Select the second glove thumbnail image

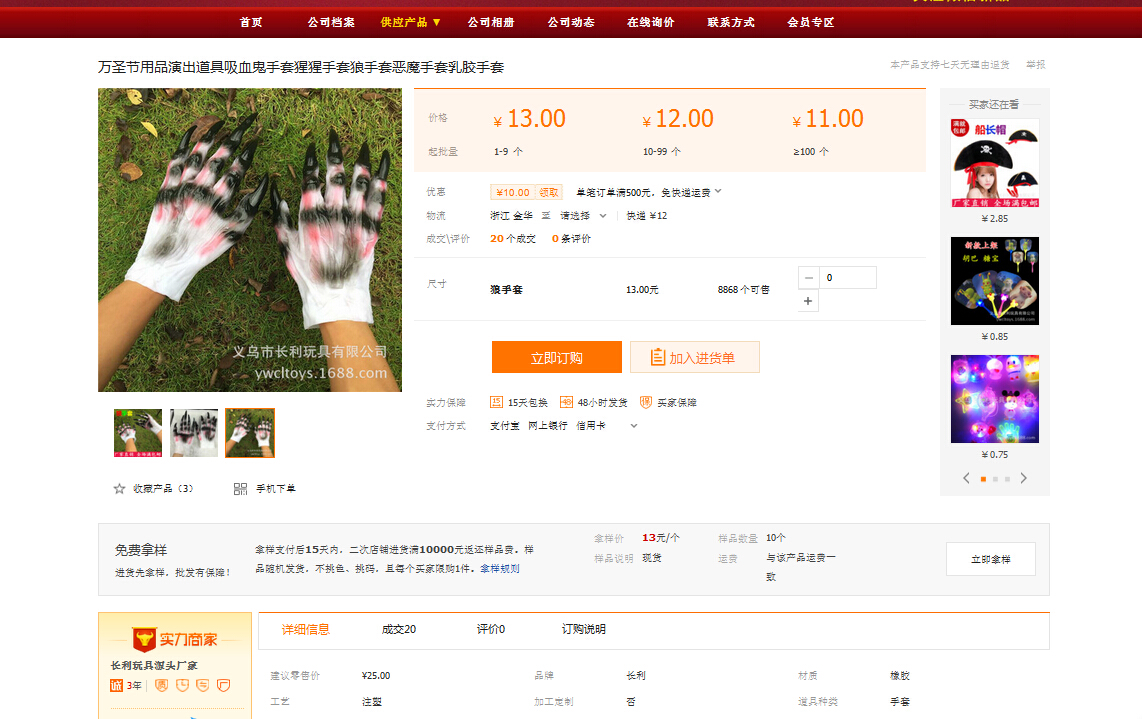tap(194, 433)
